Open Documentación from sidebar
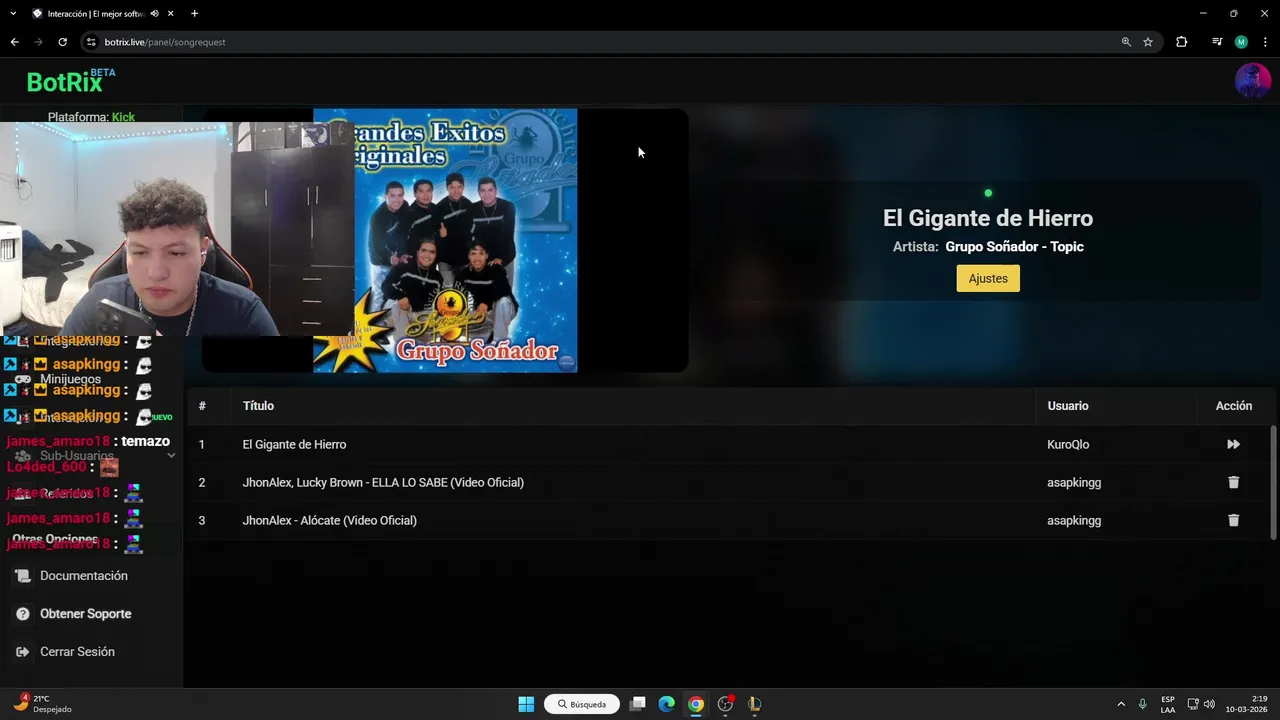The width and height of the screenshot is (1280, 720). coord(84,576)
